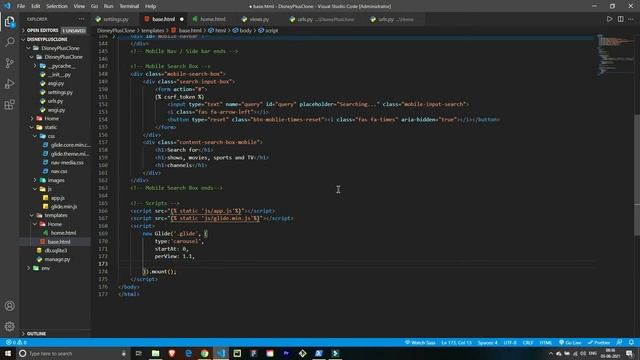This screenshot has height=360, width=640.
Task: Expand the images folder
Action: click(x=56, y=180)
